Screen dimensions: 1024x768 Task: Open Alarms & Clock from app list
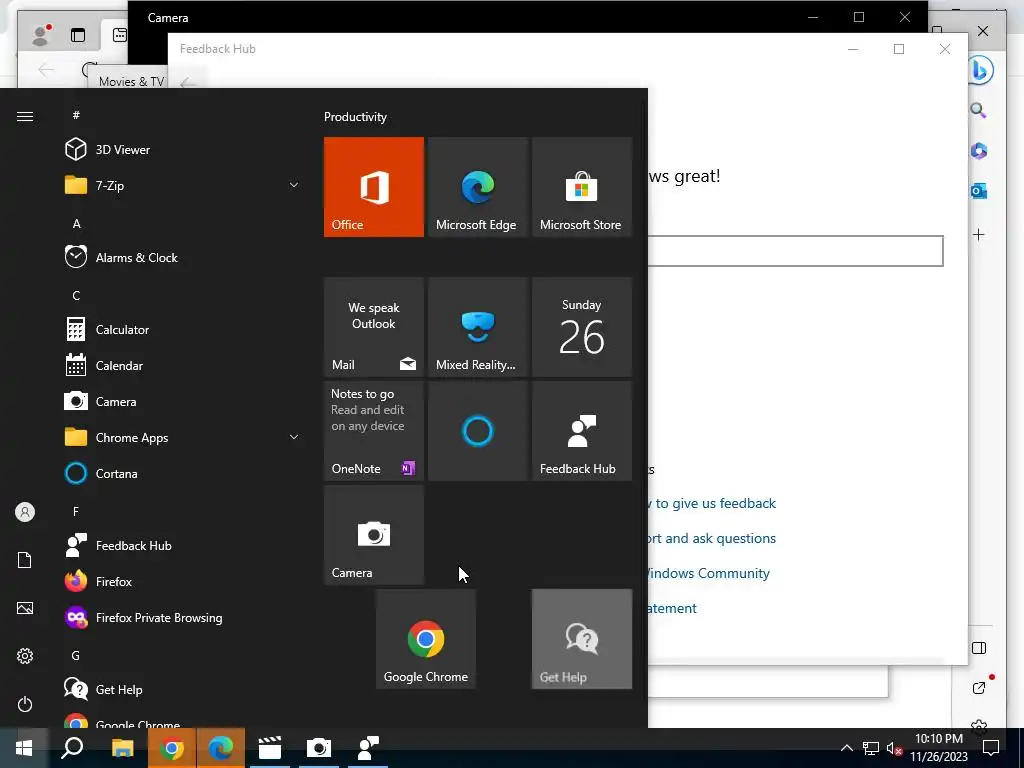[x=183, y=257]
